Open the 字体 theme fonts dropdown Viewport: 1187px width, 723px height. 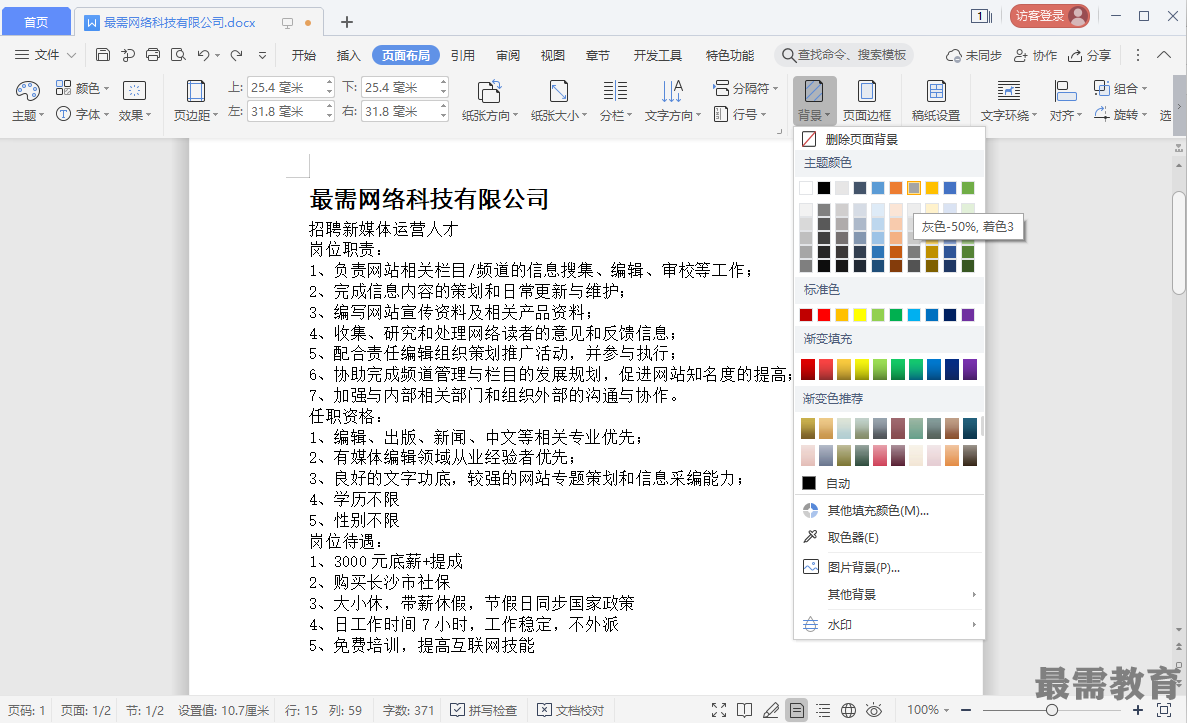[83, 114]
